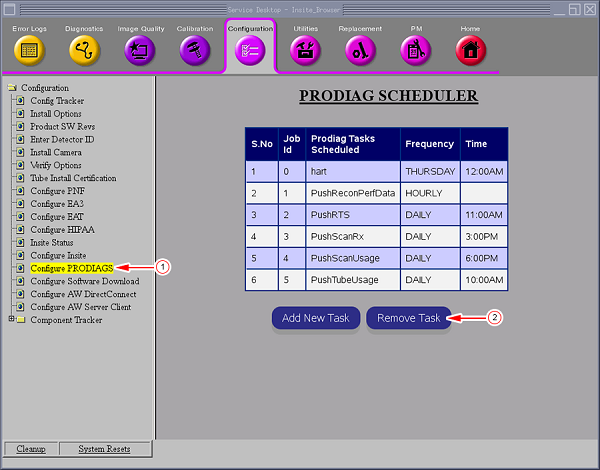Click the Add New Task button
This screenshot has width=600, height=470.
[315, 318]
